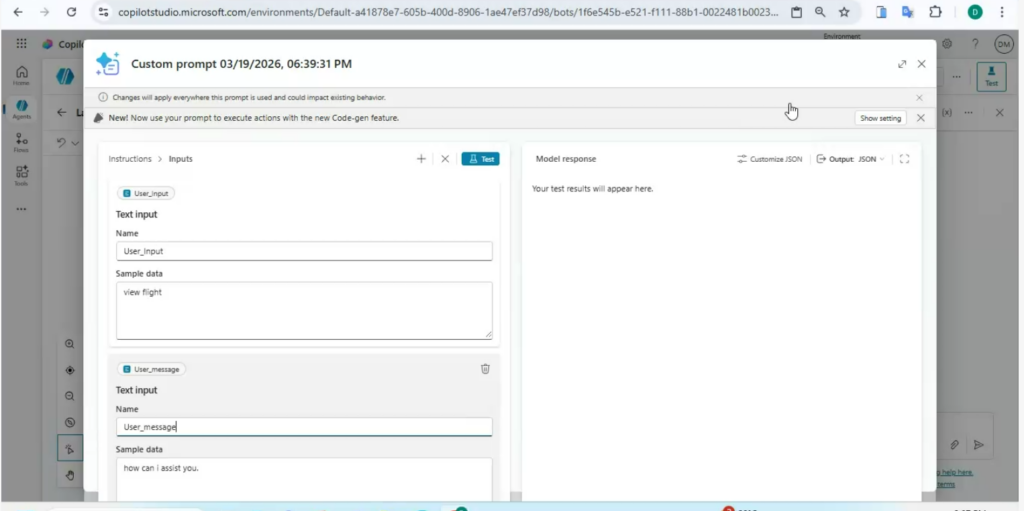Go back using browser back arrow
This screenshot has height=511, width=1024.
[18, 12]
